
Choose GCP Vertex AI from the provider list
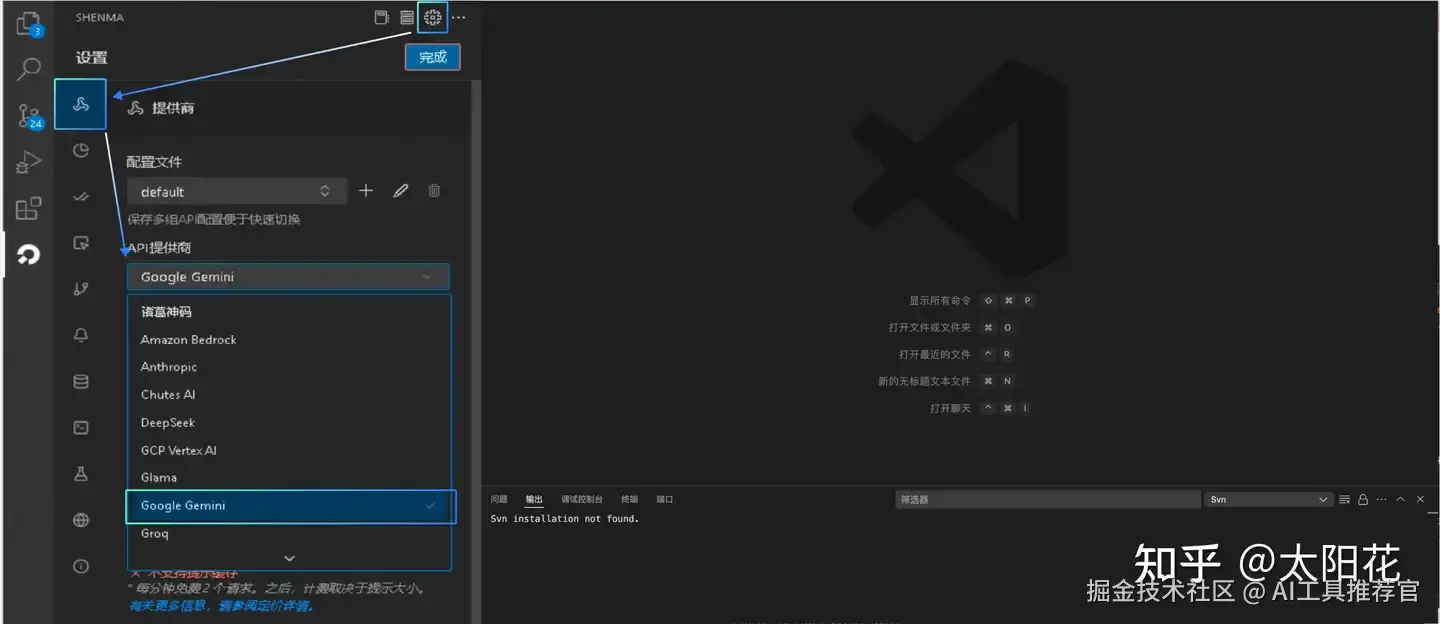pos(289,451)
